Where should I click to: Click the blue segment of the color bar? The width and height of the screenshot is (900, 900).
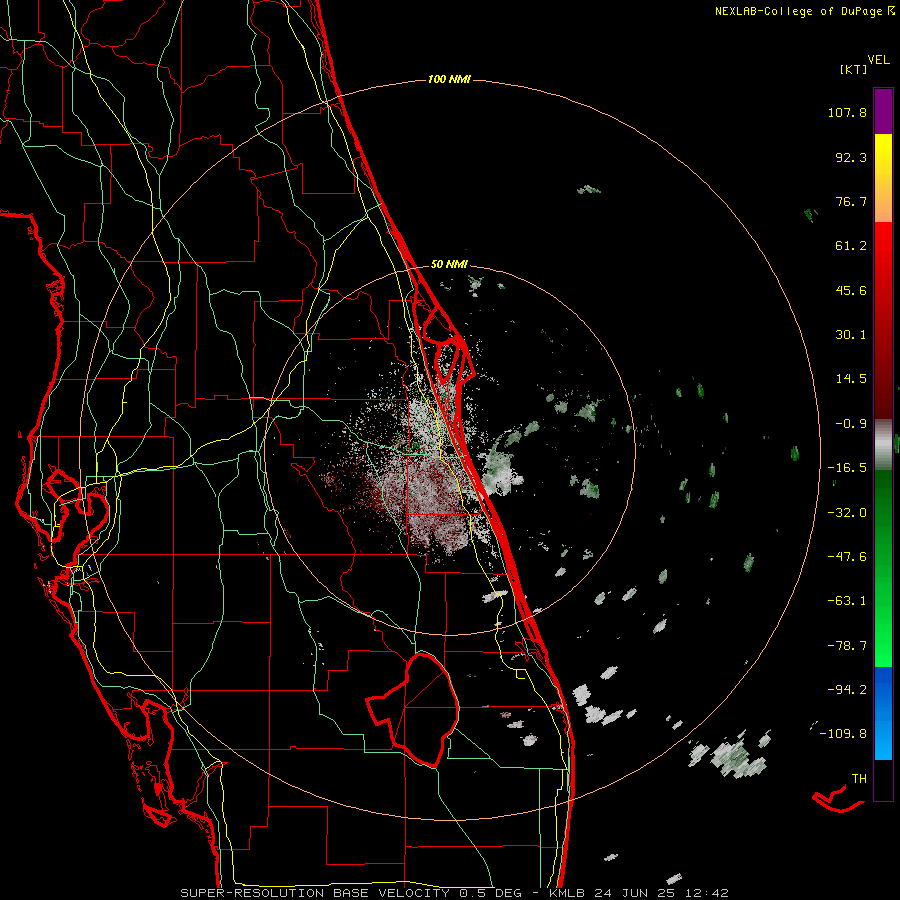[883, 713]
